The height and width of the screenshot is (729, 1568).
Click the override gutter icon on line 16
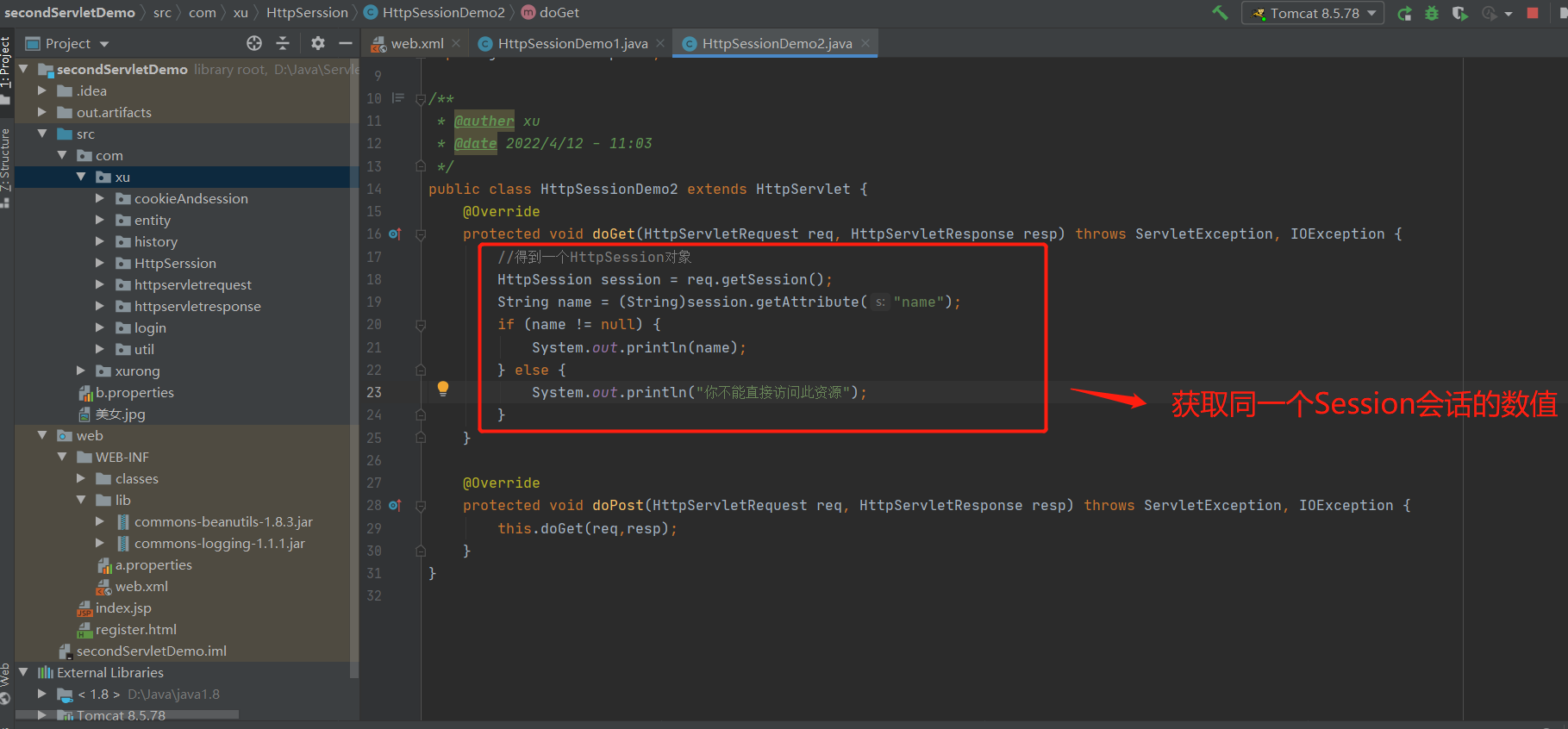[395, 234]
